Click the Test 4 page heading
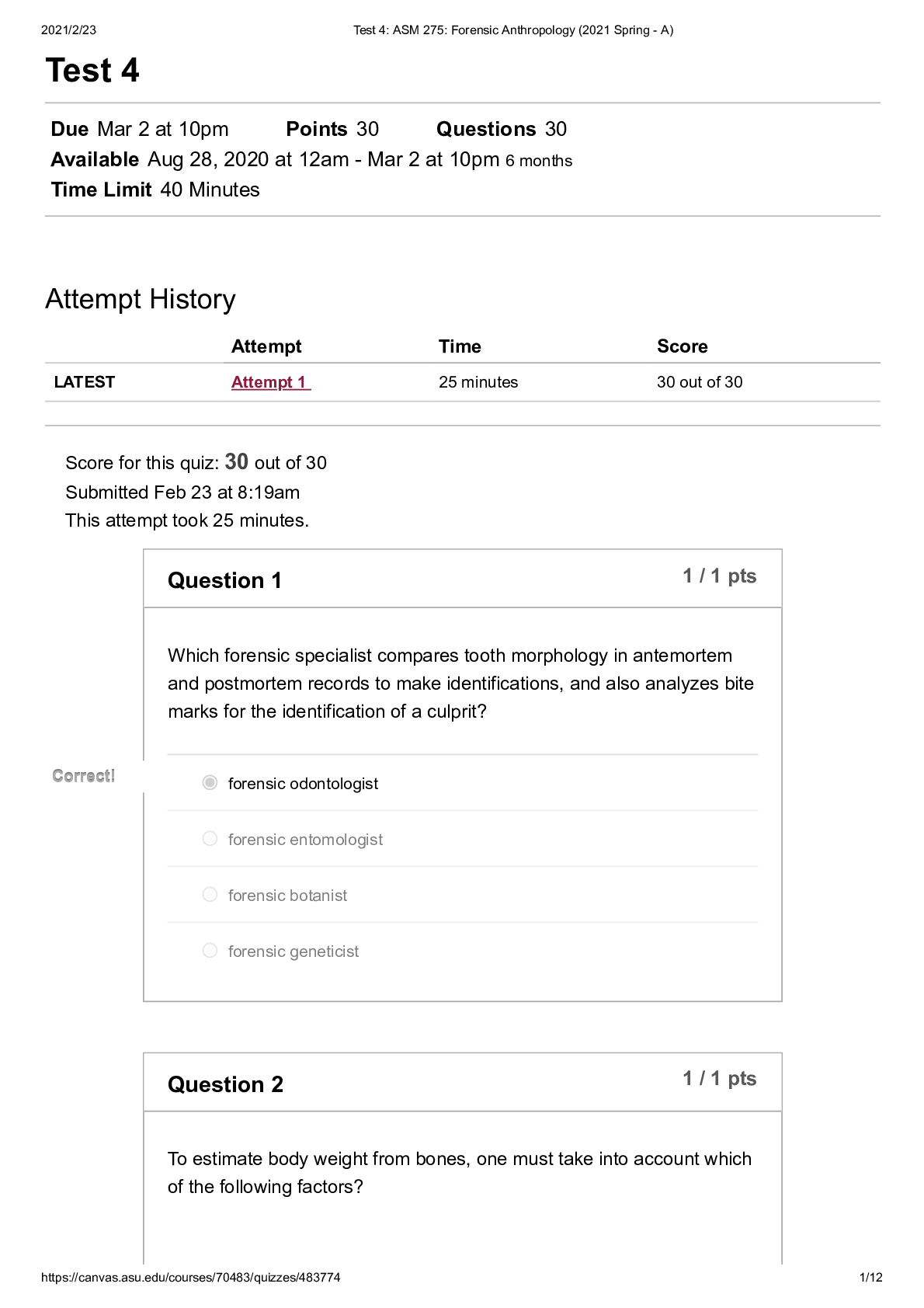Image resolution: width=924 pixels, height=1308 pixels. coord(92,71)
